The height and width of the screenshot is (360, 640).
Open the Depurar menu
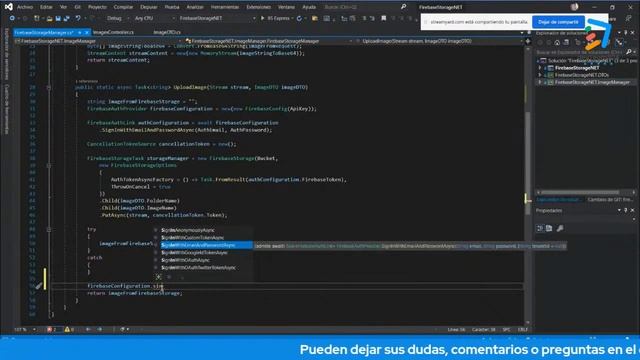(149, 7)
